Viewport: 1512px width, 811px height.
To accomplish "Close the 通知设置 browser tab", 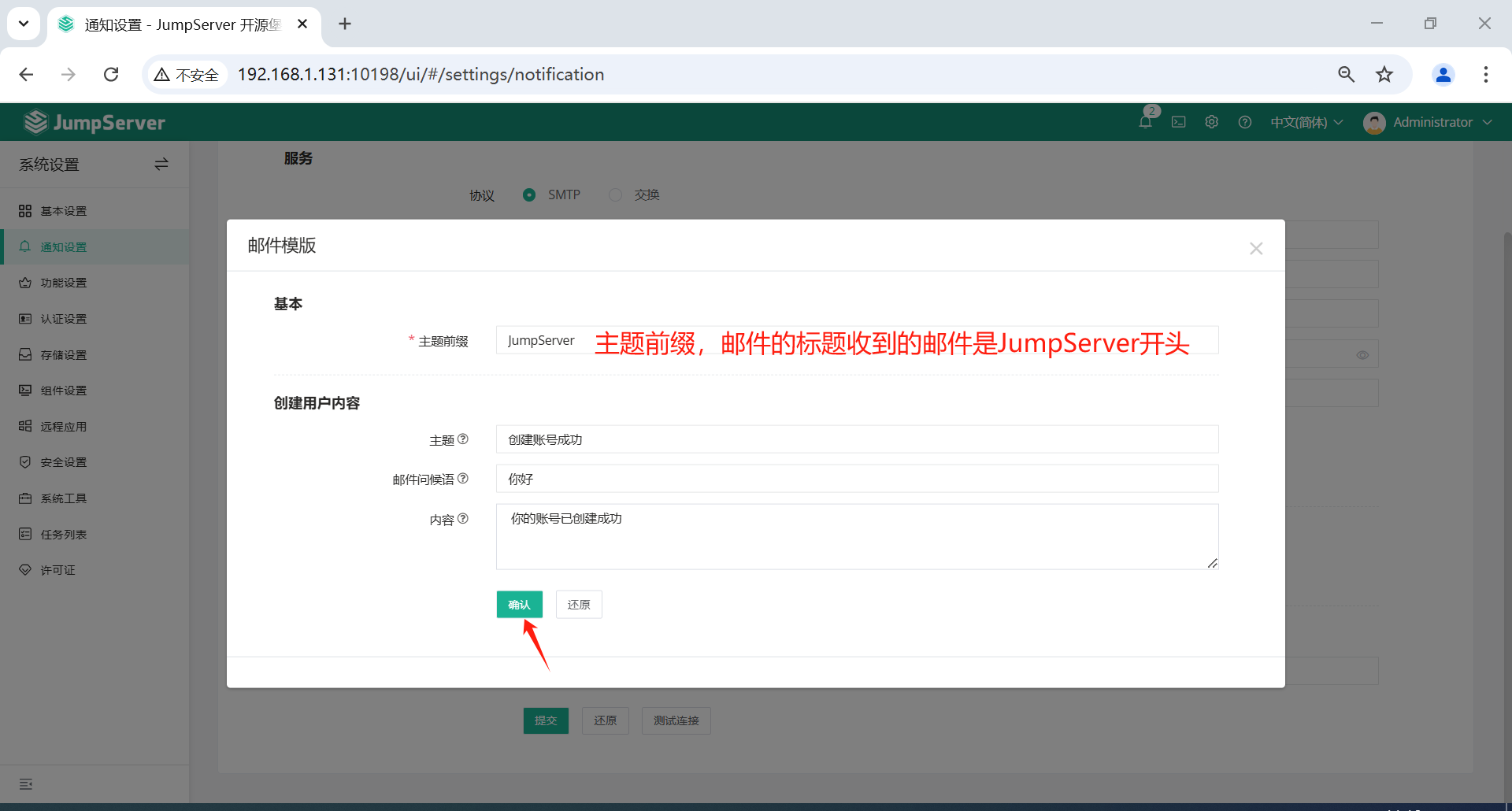I will 302,24.
